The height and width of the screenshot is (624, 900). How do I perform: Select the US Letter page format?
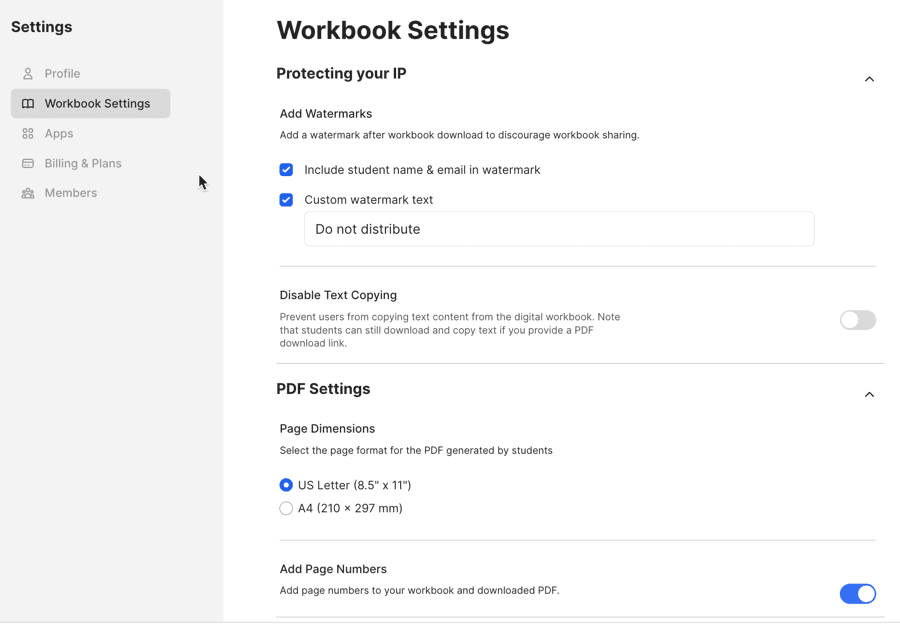286,486
